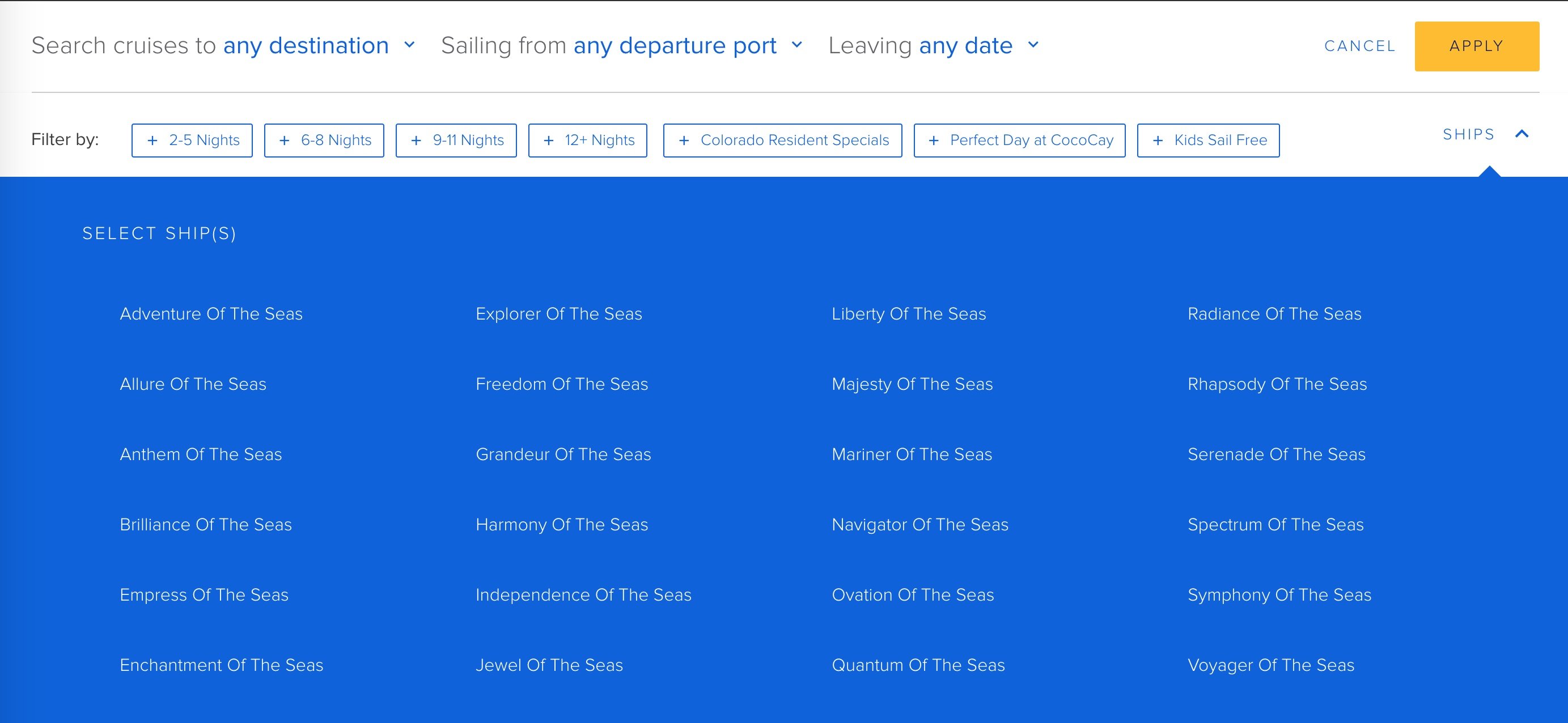This screenshot has width=1568, height=723.
Task: Select Enchantment Of The Seas ship
Action: pyautogui.click(x=222, y=665)
